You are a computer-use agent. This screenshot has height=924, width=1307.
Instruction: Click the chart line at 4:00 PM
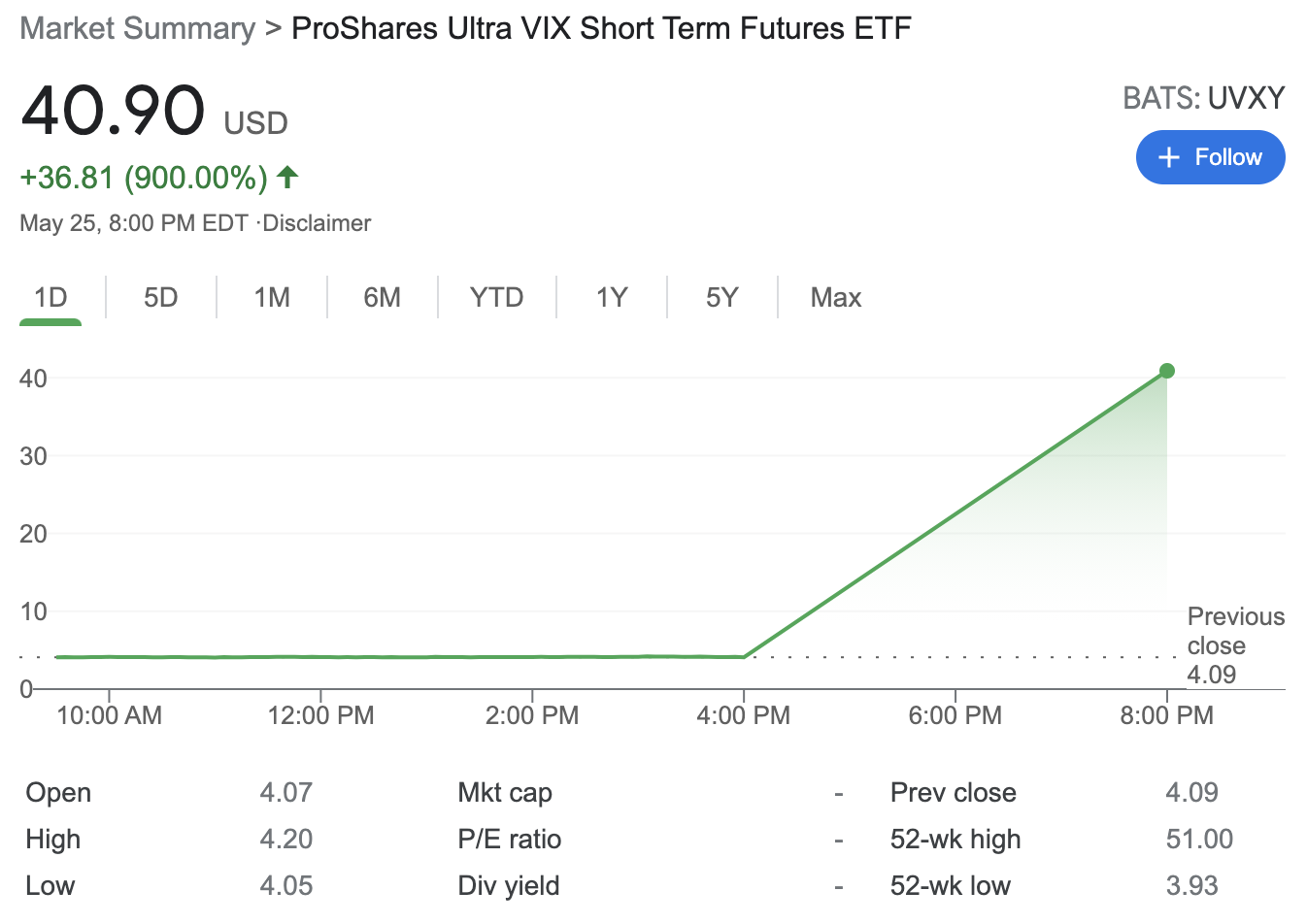point(744,657)
